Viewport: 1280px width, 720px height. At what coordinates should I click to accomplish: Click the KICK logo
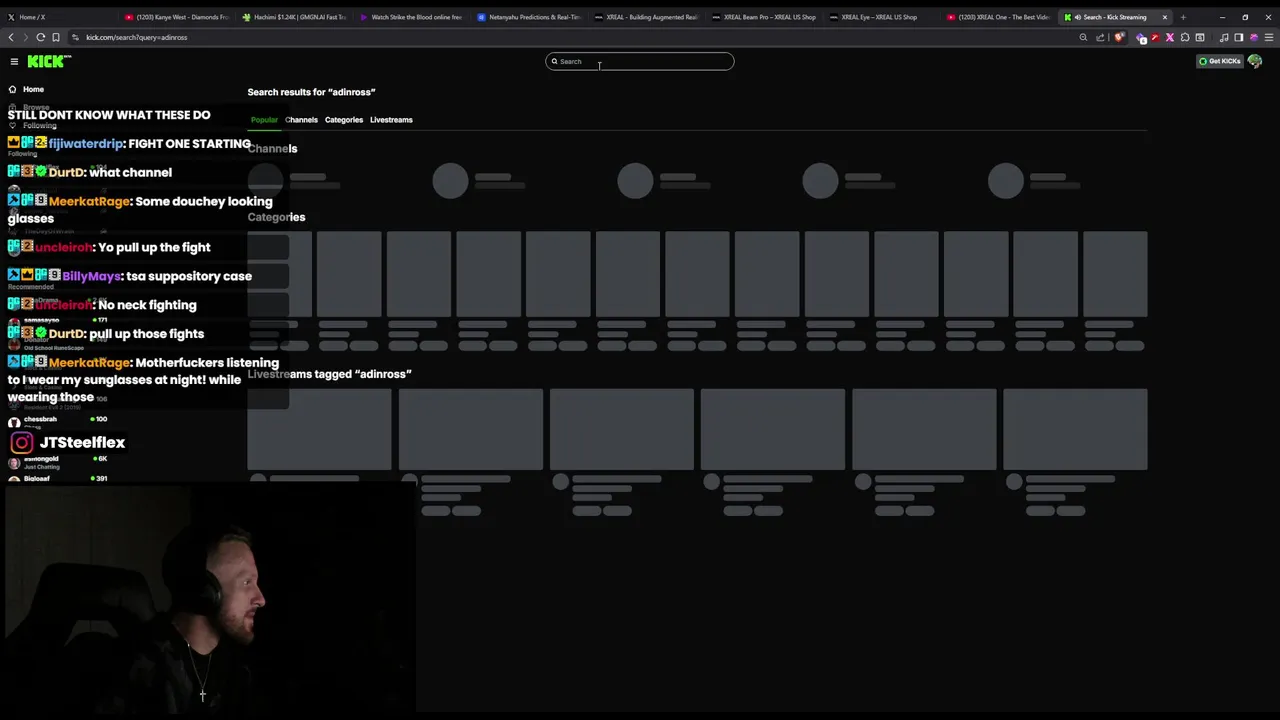(49, 61)
